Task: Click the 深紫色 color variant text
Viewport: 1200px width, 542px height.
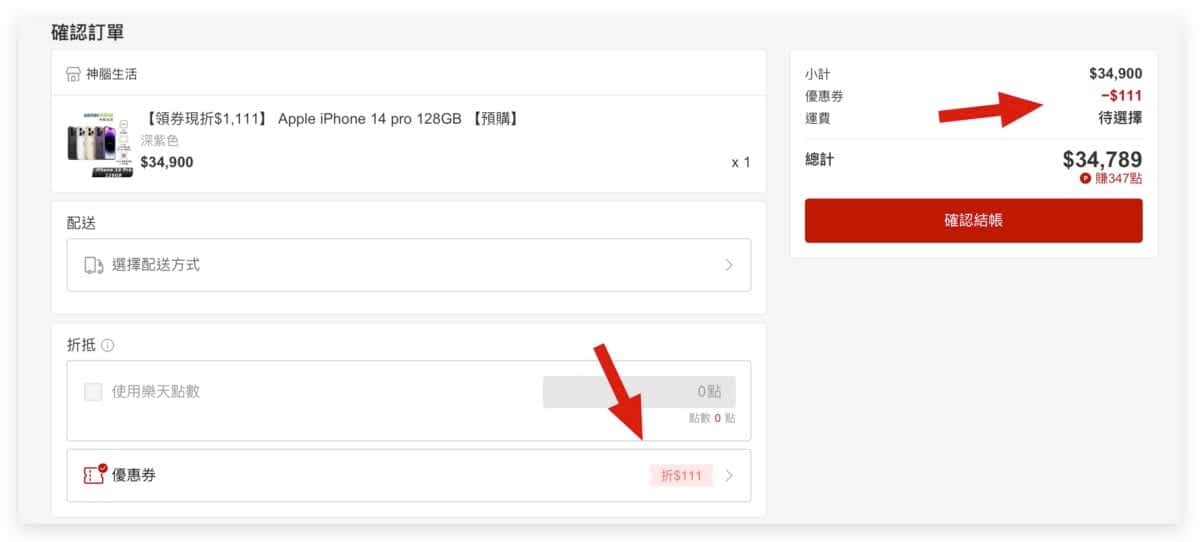Action: (159, 141)
